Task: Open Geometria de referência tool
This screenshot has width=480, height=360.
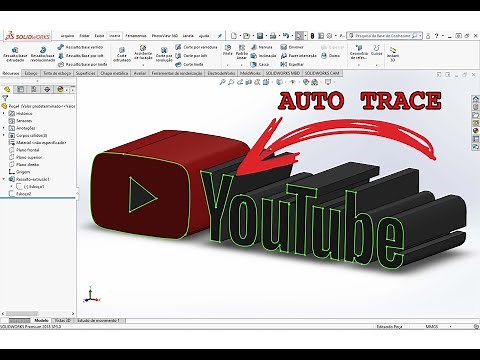Action: (x=359, y=52)
